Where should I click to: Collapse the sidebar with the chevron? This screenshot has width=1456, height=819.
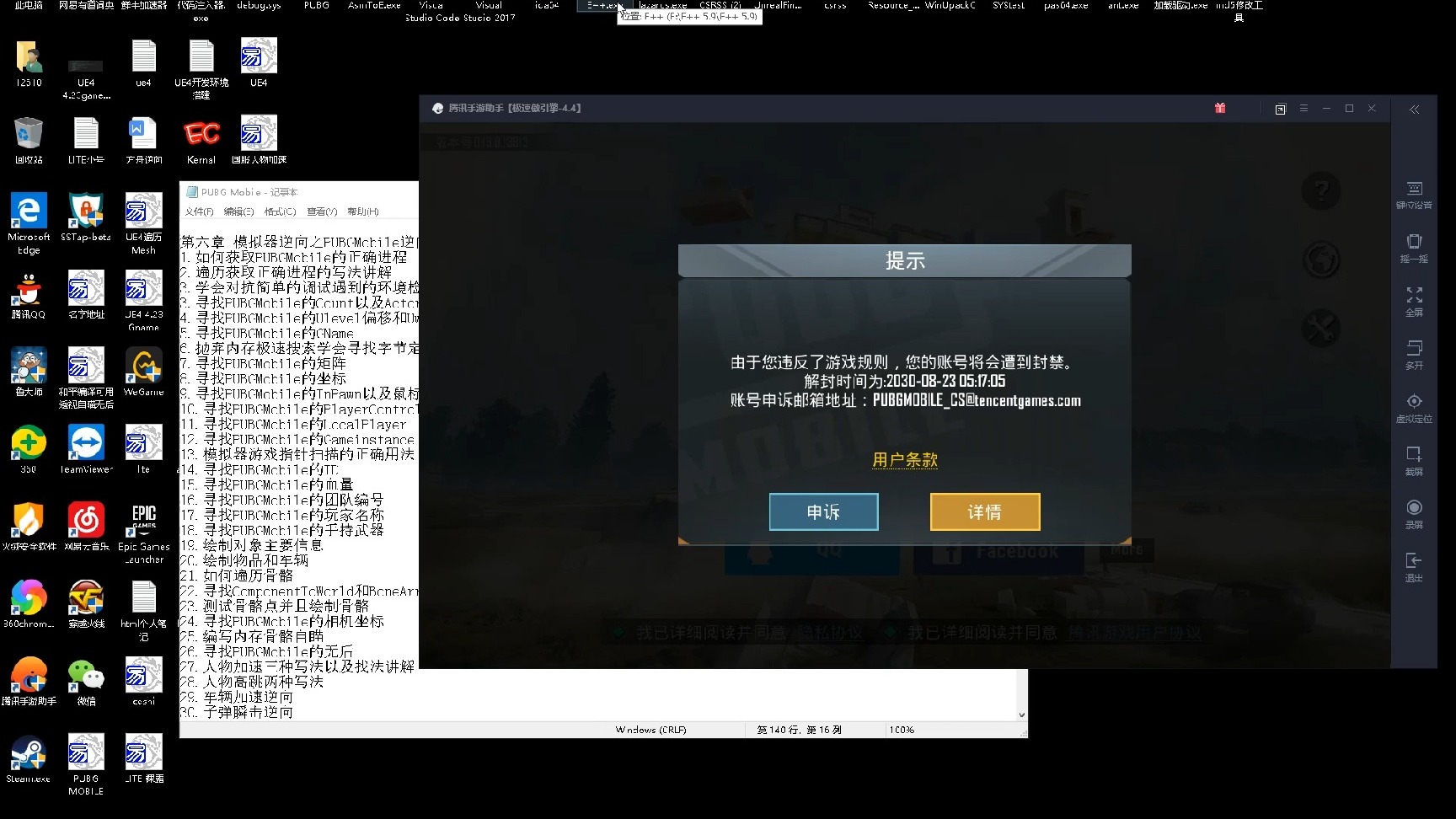1414,109
